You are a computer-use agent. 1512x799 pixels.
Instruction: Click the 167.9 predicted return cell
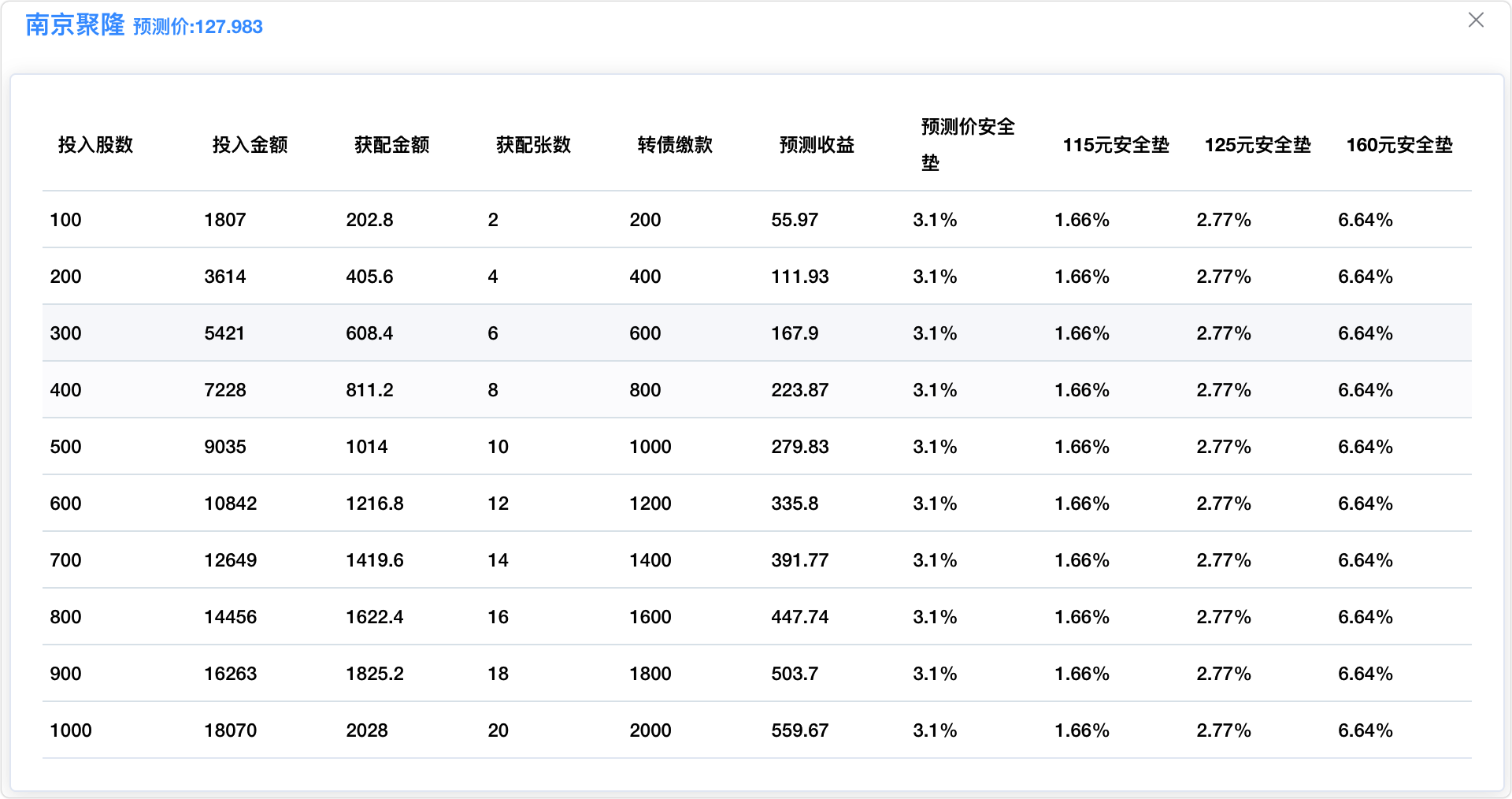point(795,333)
